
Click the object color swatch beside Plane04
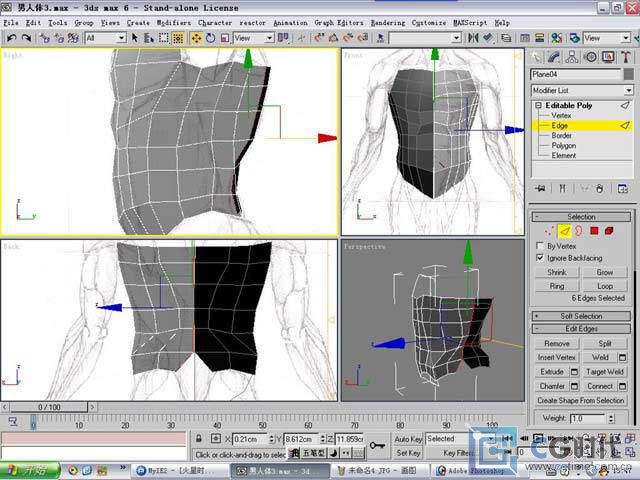(x=629, y=74)
